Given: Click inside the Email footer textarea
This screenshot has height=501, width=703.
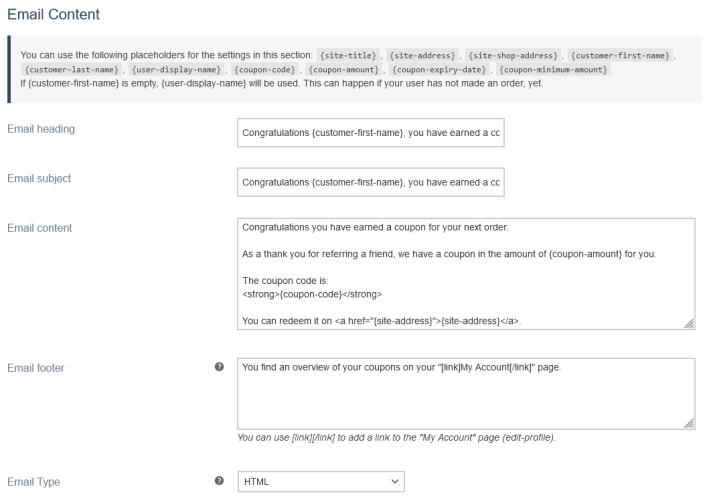Looking at the screenshot, I should point(465,394).
